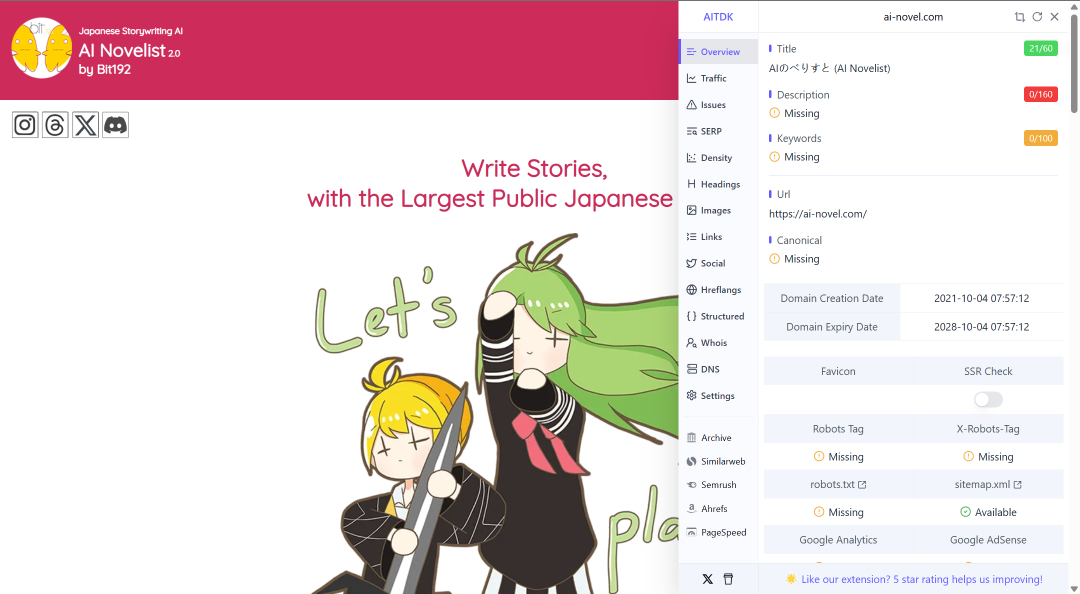
Task: Click the AI Novelist yellow mascot logo
Action: (42, 48)
